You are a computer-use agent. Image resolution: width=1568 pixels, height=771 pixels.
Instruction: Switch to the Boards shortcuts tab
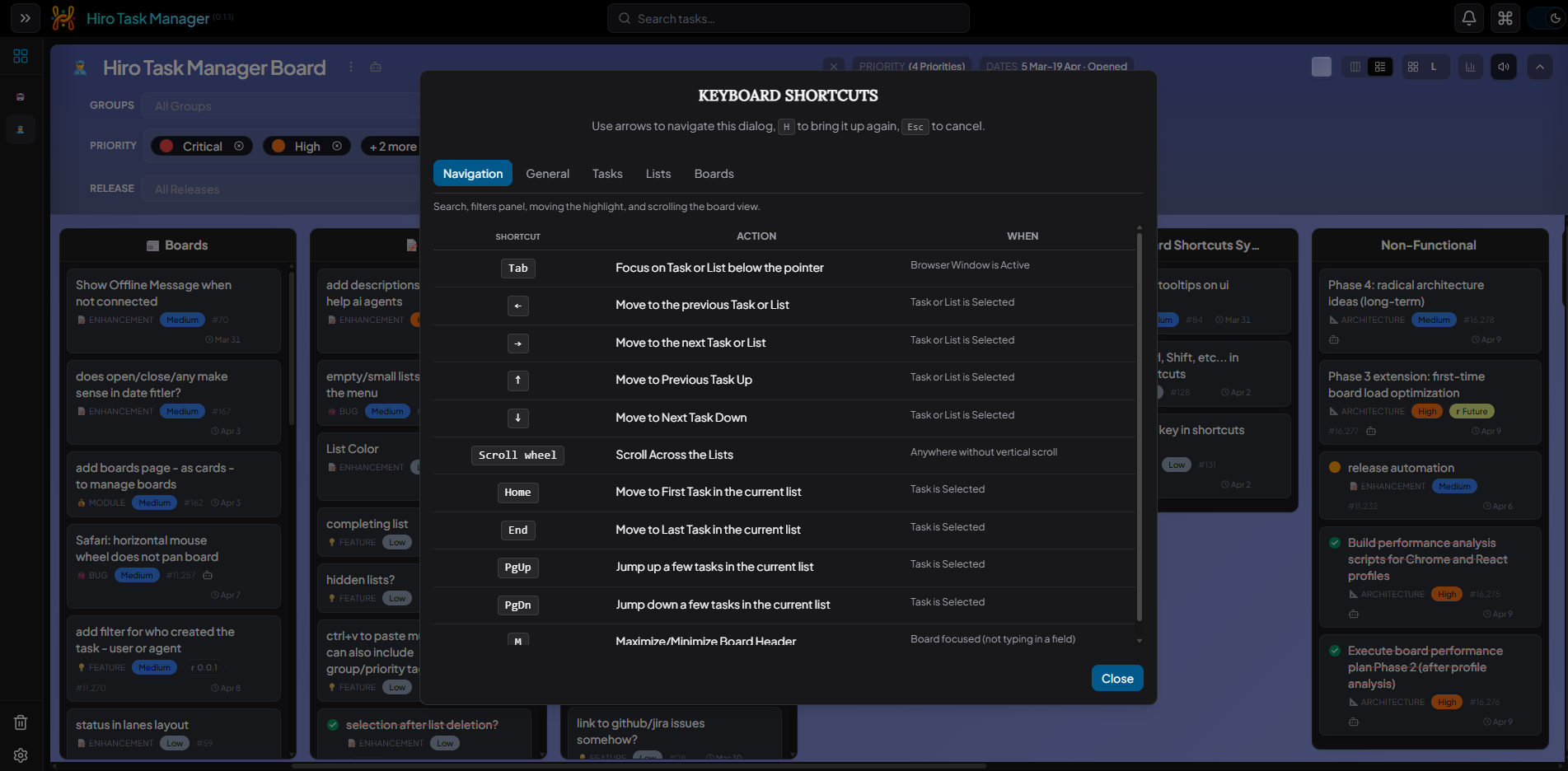pos(713,173)
